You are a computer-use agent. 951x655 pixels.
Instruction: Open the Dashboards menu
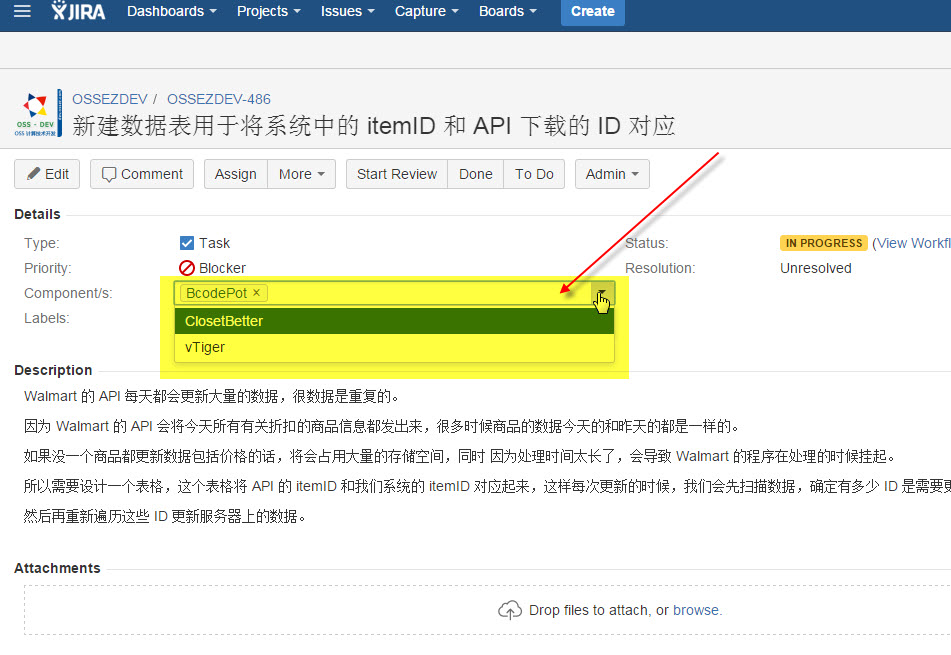[x=172, y=11]
